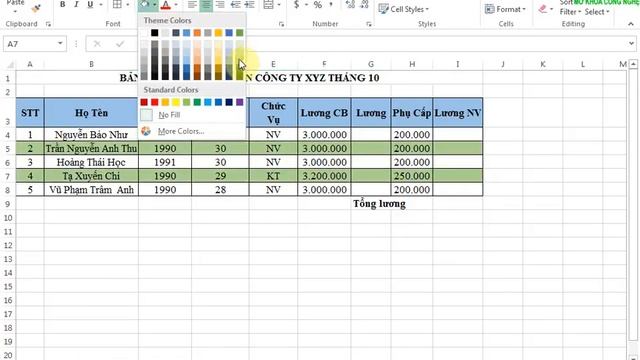Select the 'Tổng lương' cell

click(379, 204)
